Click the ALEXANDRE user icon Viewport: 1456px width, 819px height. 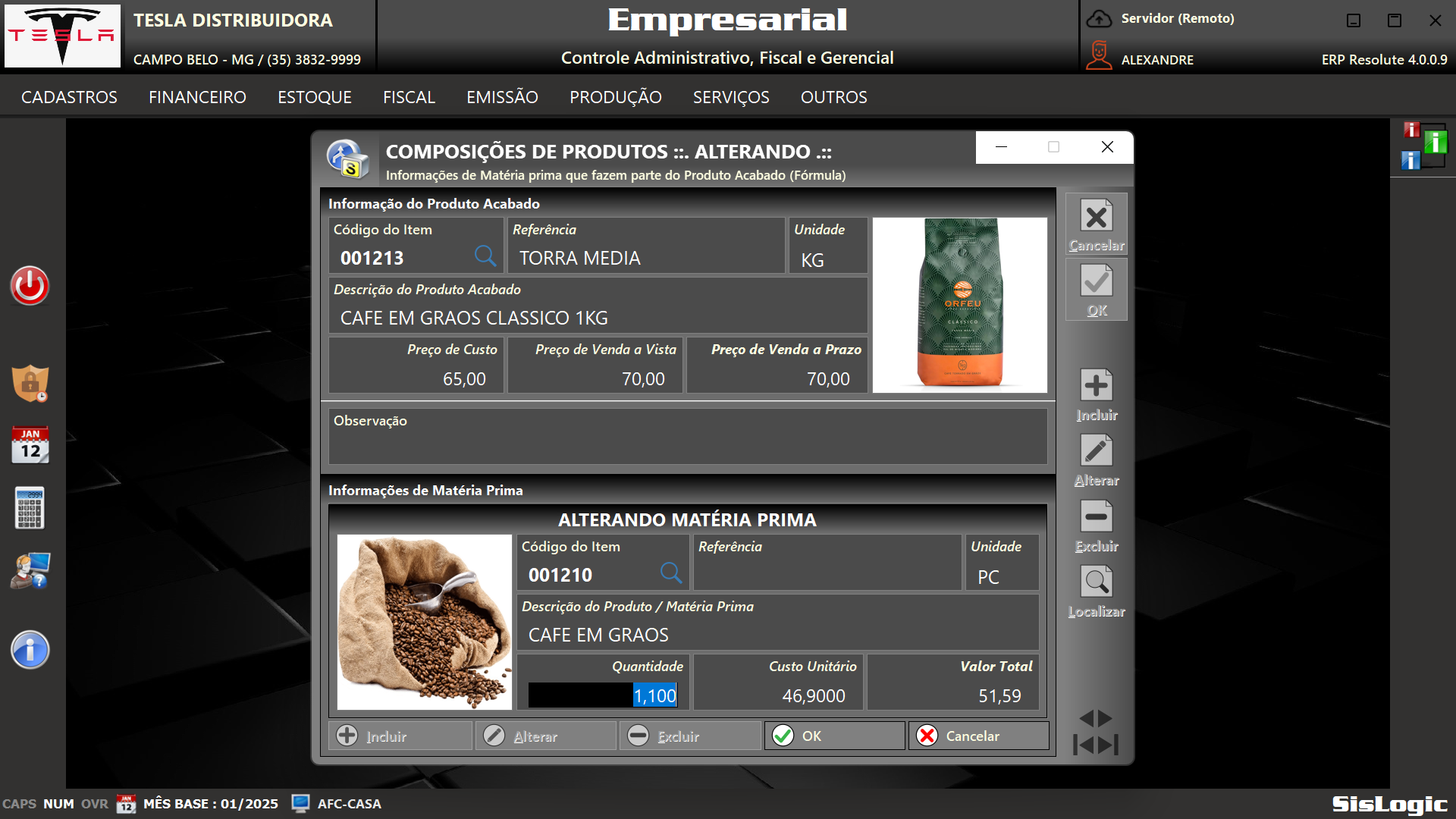[x=1099, y=56]
